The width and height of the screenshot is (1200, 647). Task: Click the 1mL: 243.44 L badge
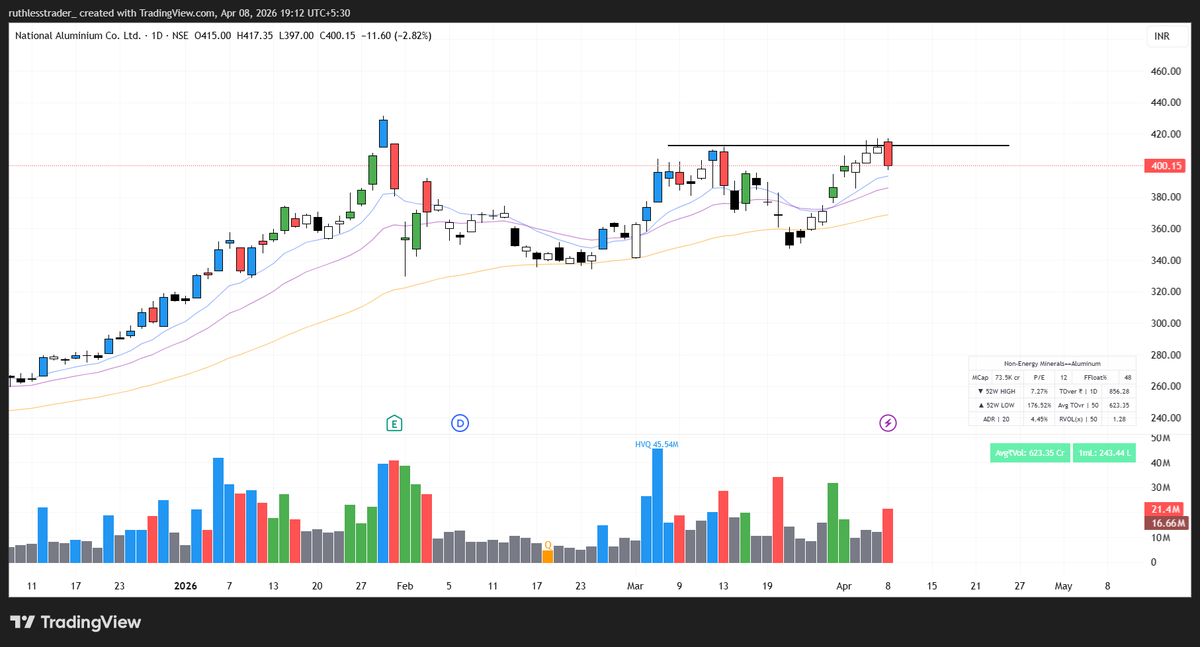[x=1104, y=453]
